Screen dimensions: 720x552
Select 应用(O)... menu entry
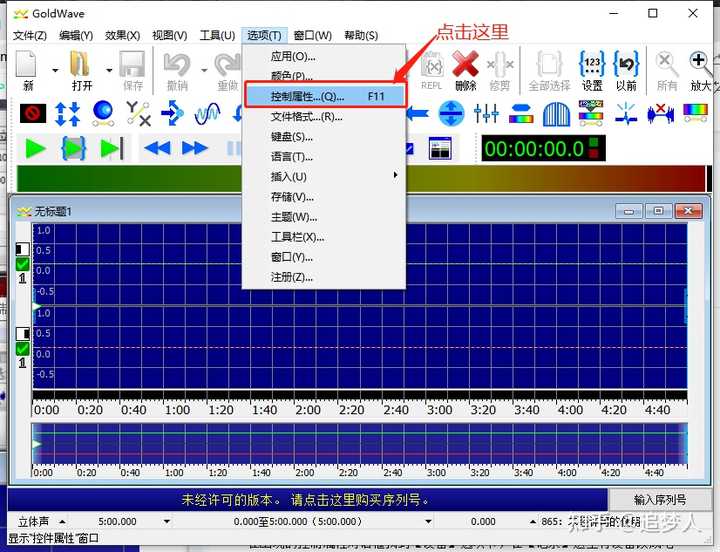tap(324, 56)
